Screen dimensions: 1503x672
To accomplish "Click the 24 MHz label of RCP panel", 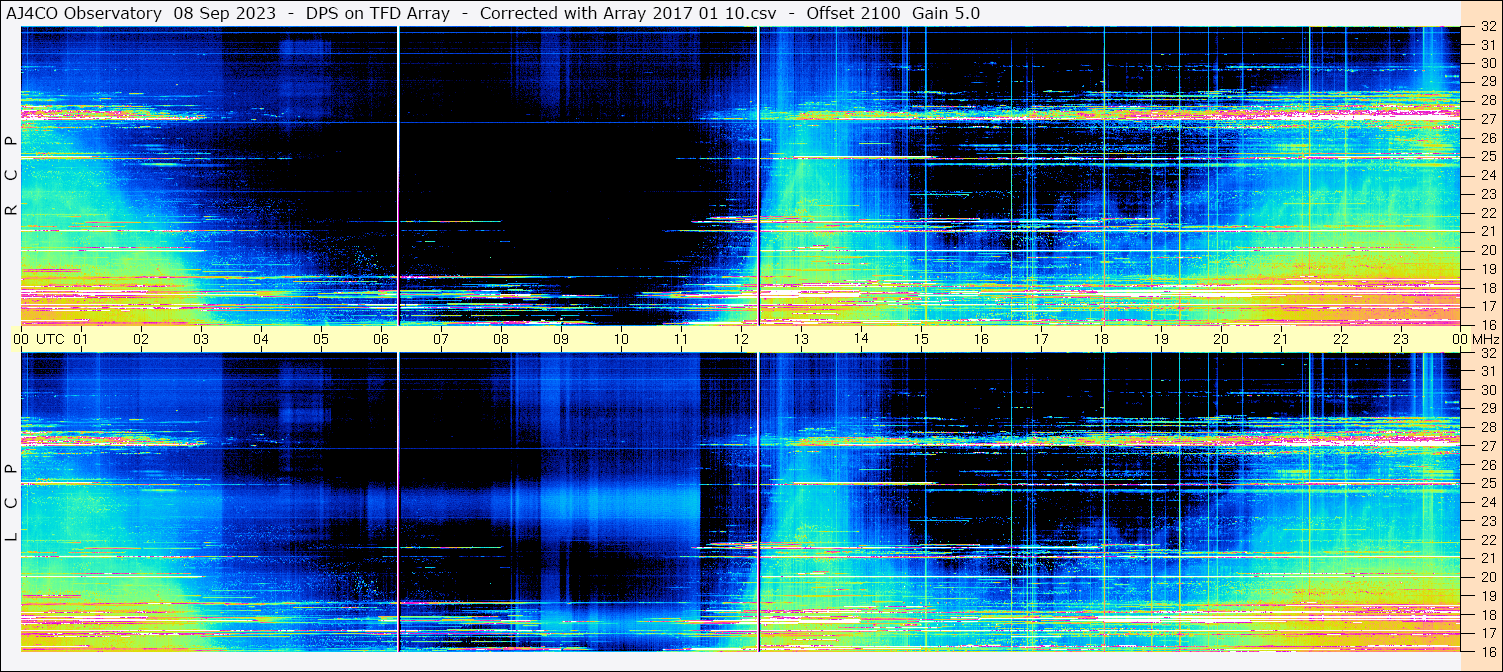I will pos(1487,175).
